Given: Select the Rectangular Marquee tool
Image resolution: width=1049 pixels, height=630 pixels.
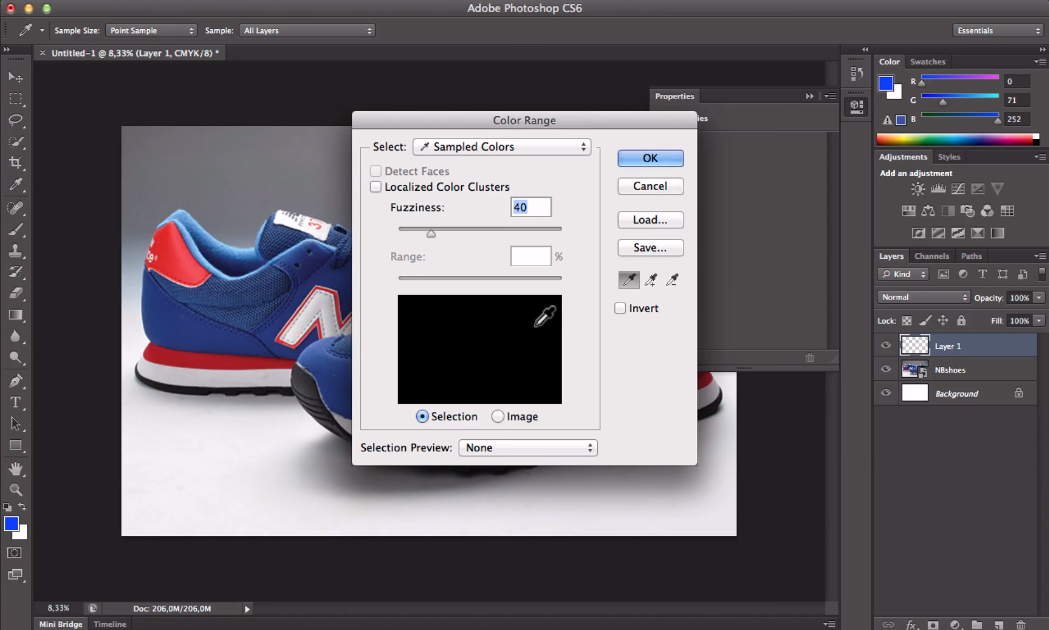Looking at the screenshot, I should [x=15, y=99].
